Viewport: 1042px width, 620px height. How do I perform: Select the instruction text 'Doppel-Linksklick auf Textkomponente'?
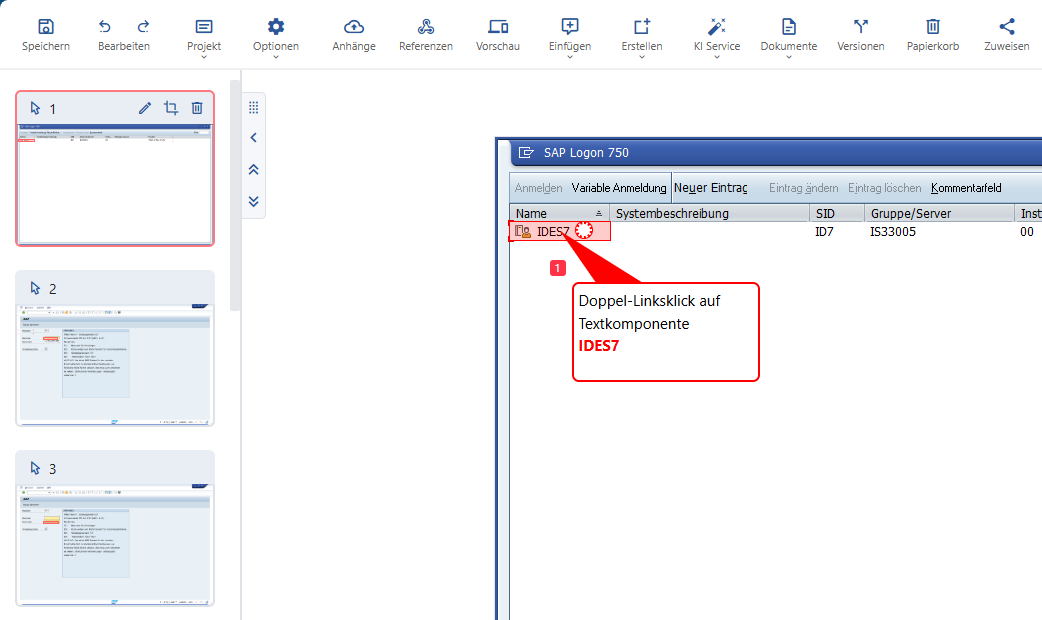point(649,312)
